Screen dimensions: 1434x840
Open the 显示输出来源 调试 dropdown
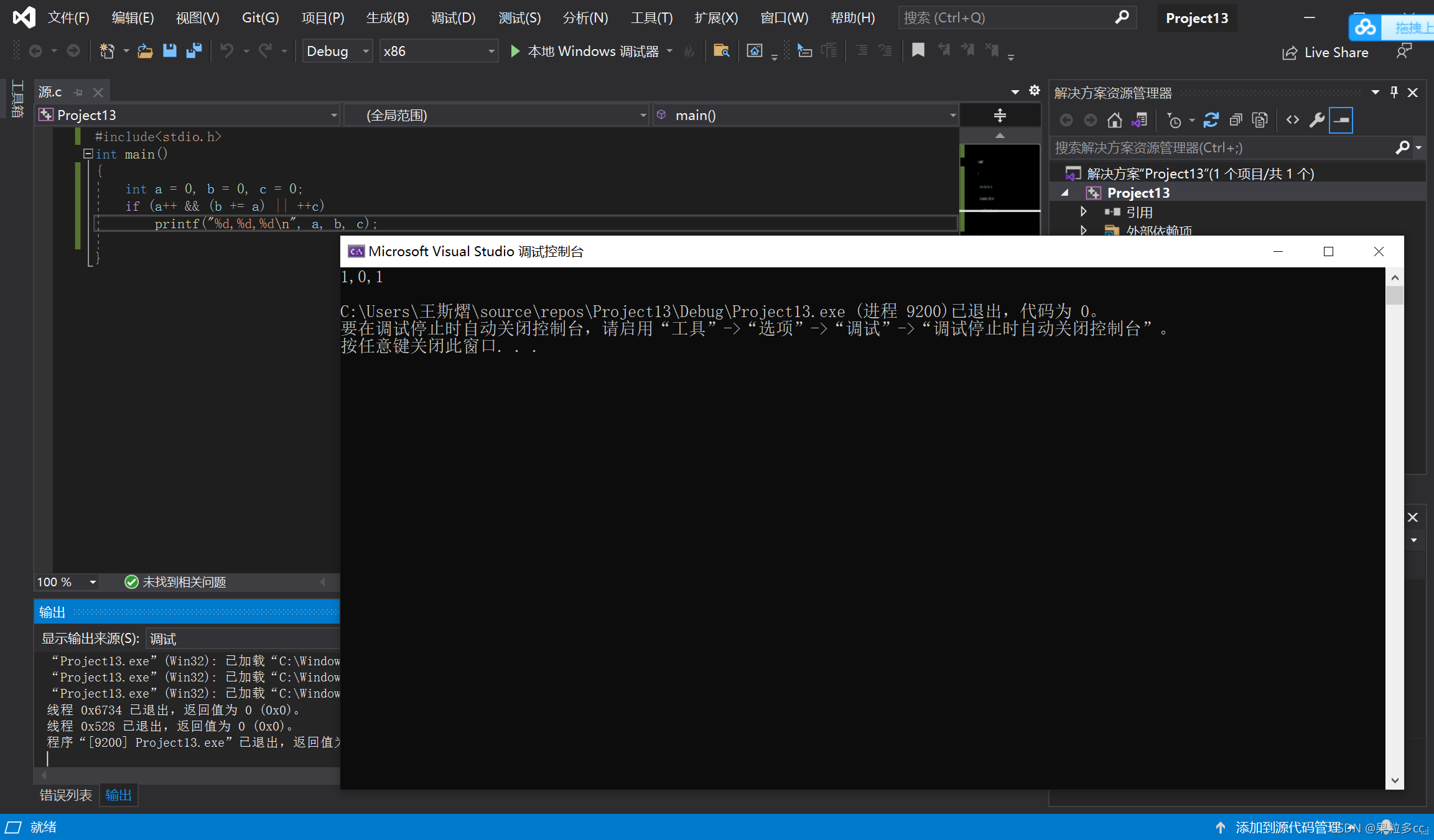243,639
